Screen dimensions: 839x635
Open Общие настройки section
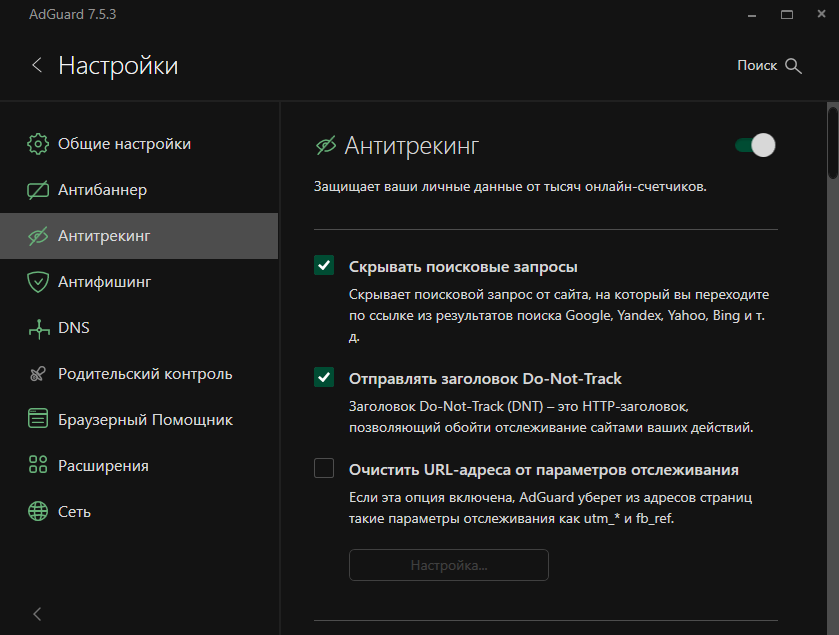click(139, 144)
